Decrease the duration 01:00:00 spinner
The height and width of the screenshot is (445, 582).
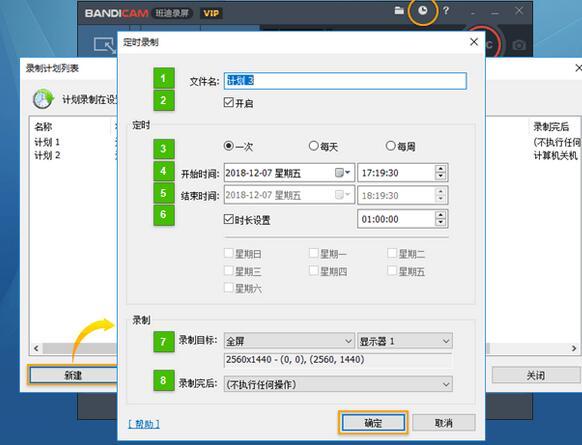[x=440, y=223]
